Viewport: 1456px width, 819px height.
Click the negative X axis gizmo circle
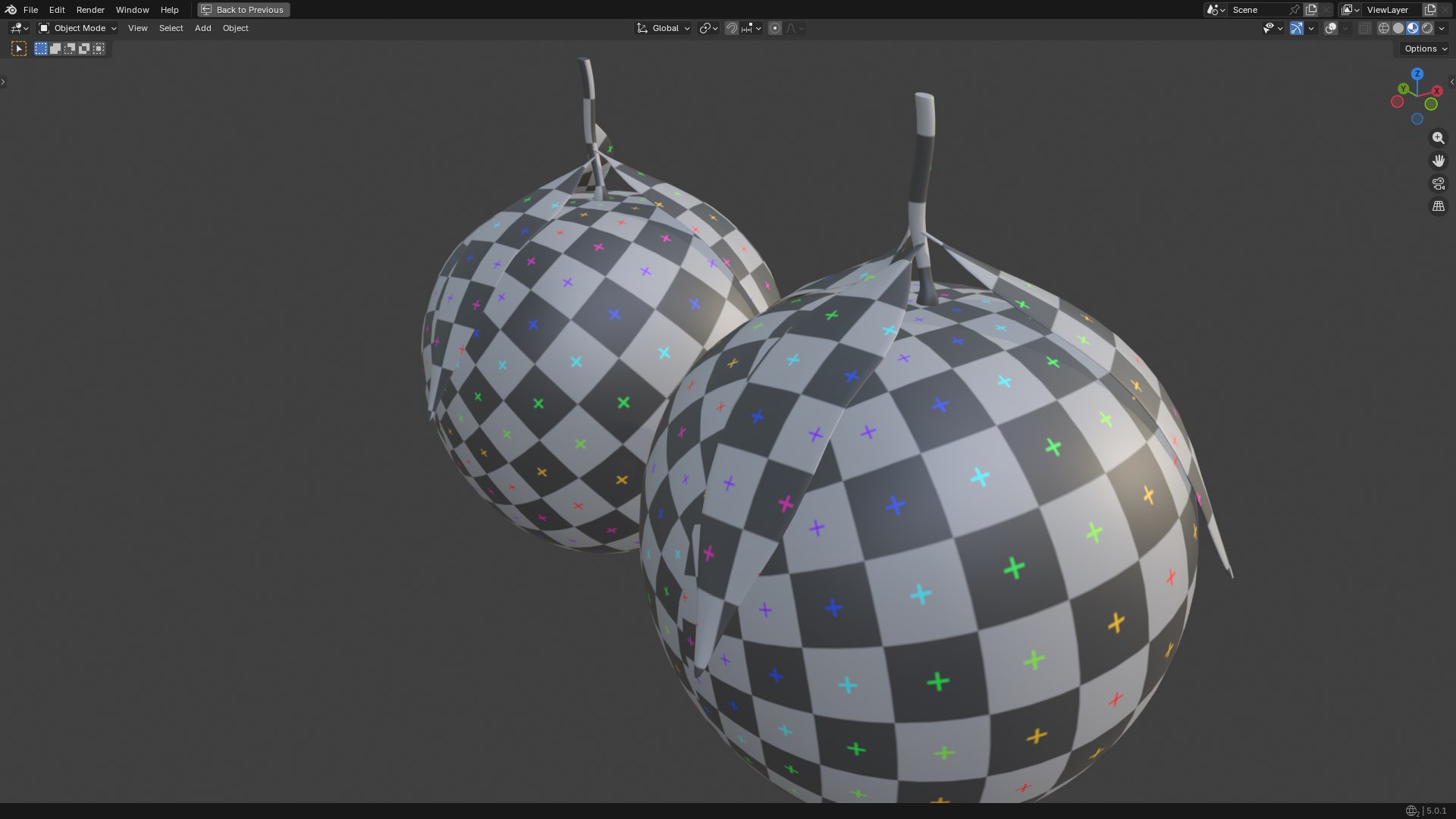(x=1398, y=102)
